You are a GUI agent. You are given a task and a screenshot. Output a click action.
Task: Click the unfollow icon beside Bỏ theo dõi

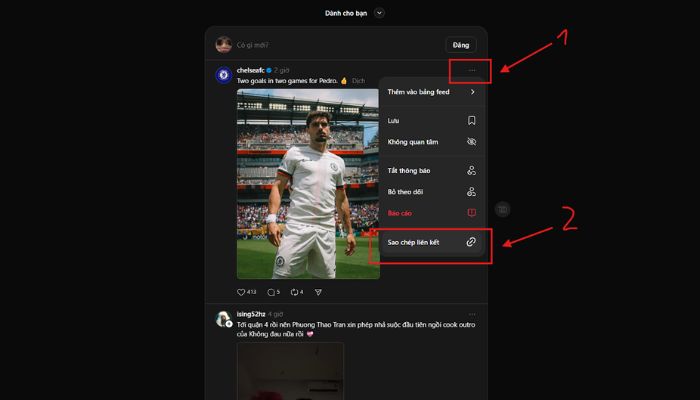click(471, 192)
